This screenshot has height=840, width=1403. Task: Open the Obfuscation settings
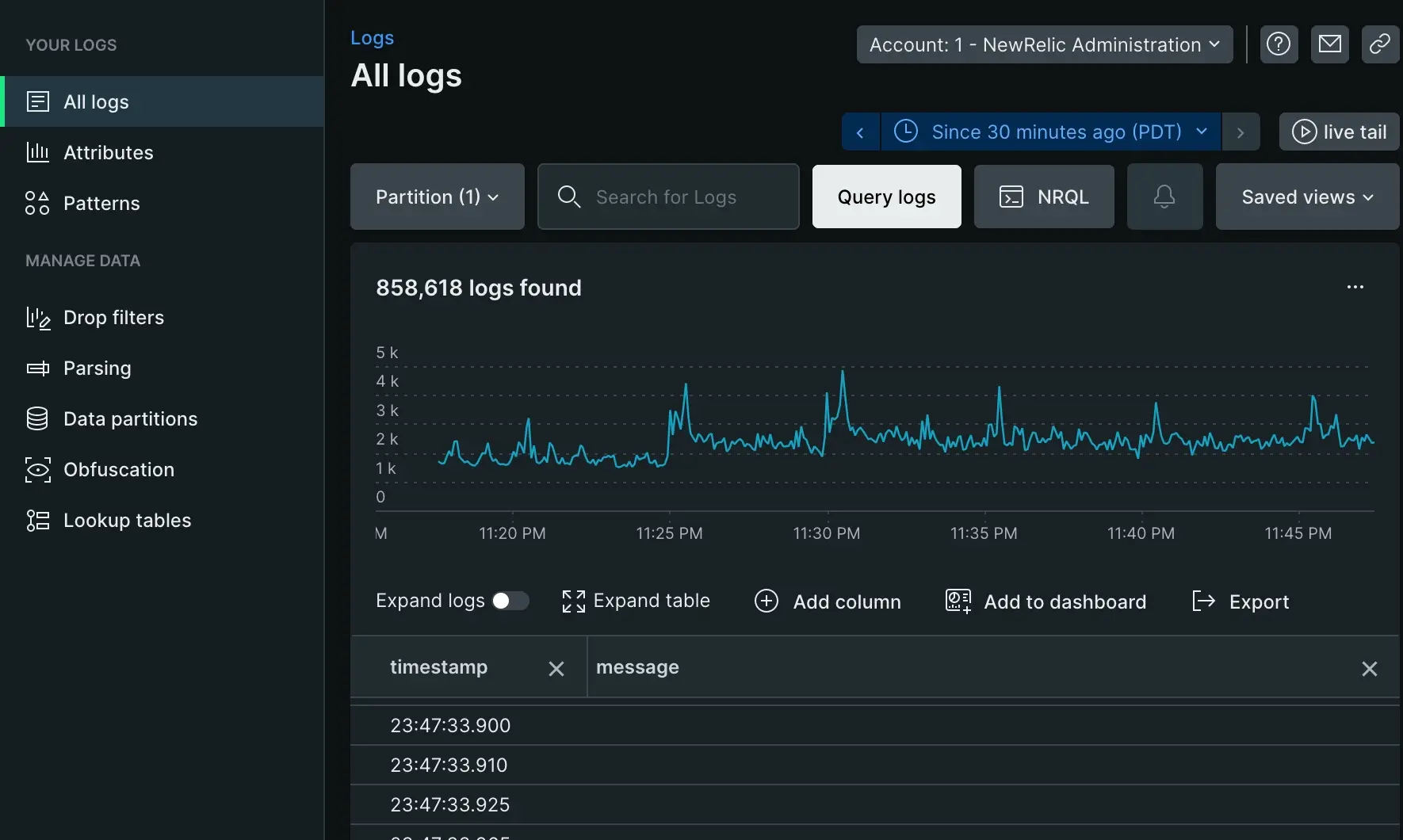[162, 469]
